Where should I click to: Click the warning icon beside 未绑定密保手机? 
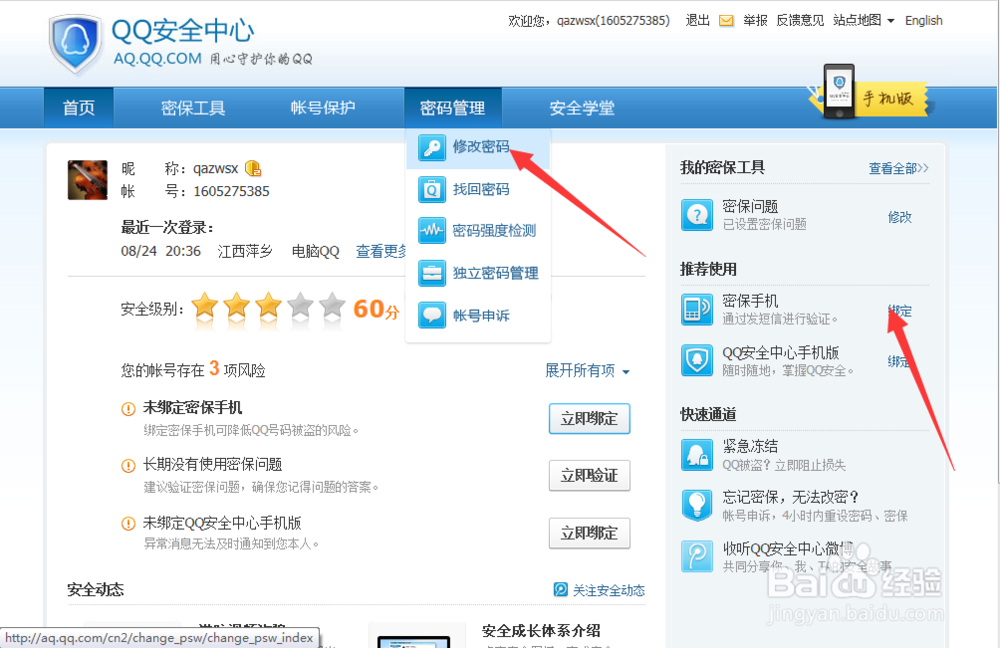pos(128,409)
